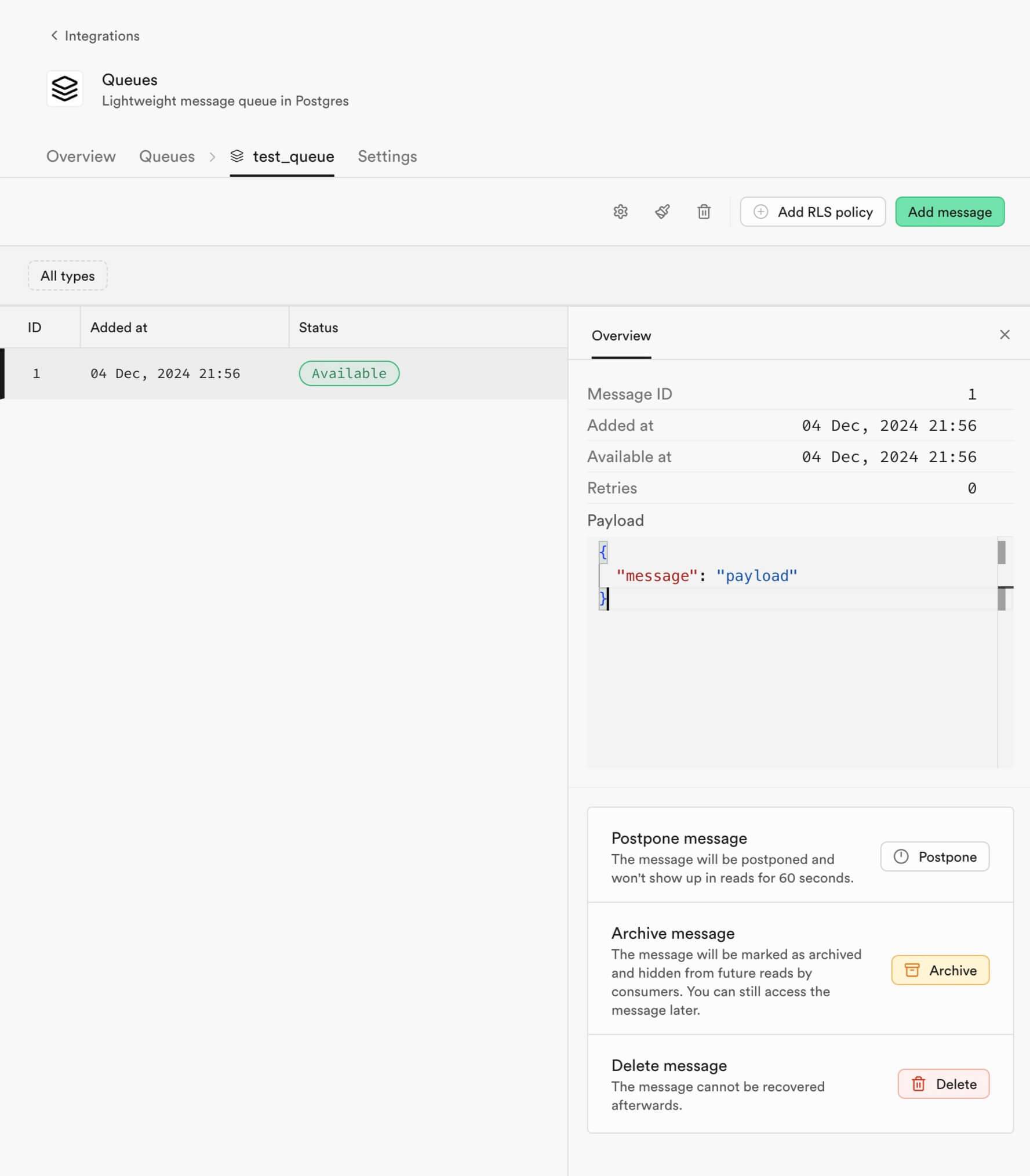Viewport: 1030px width, 1176px height.
Task: Click the Available status badge
Action: (349, 373)
